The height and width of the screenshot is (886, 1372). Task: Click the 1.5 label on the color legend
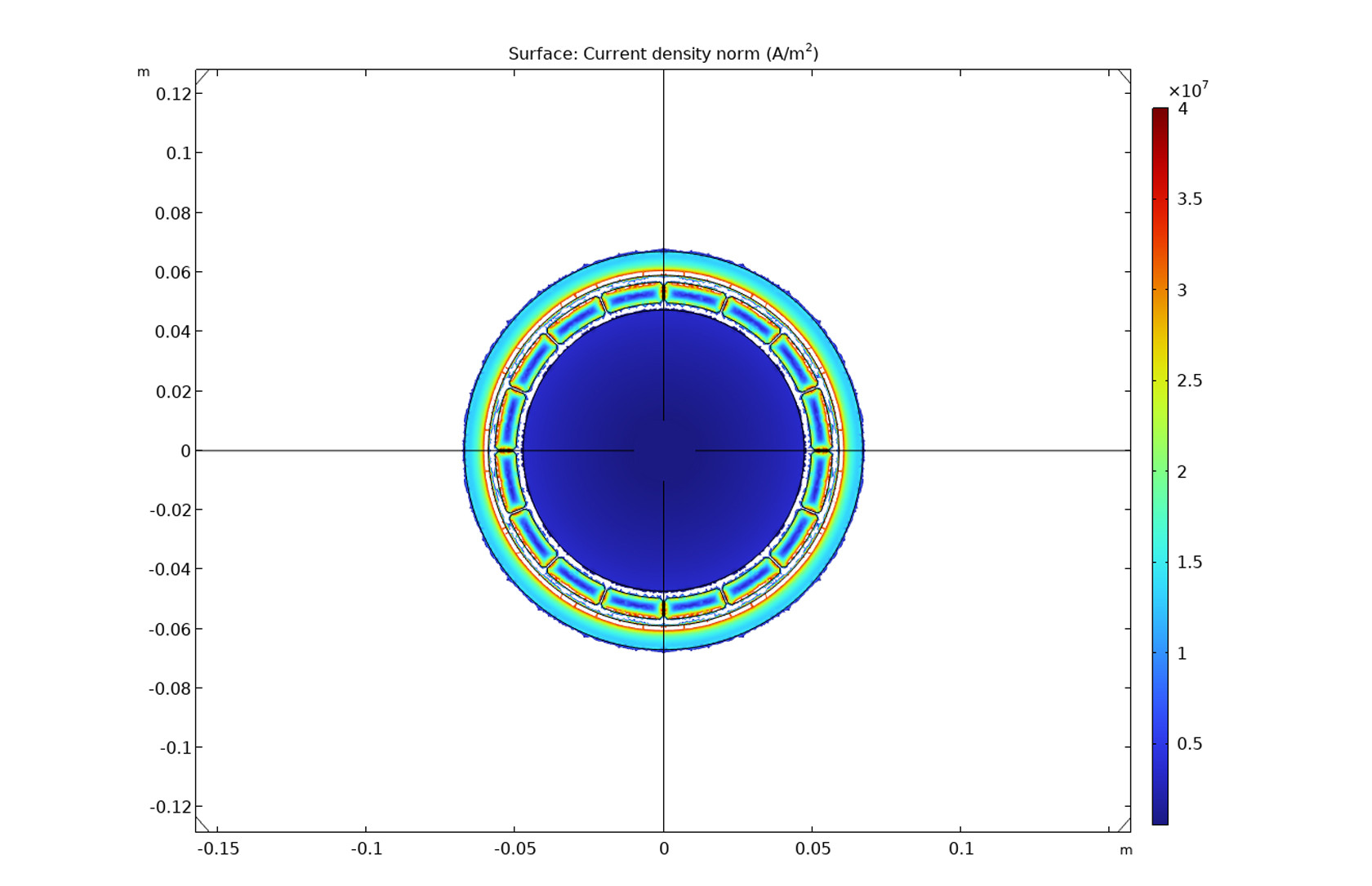tap(1189, 562)
